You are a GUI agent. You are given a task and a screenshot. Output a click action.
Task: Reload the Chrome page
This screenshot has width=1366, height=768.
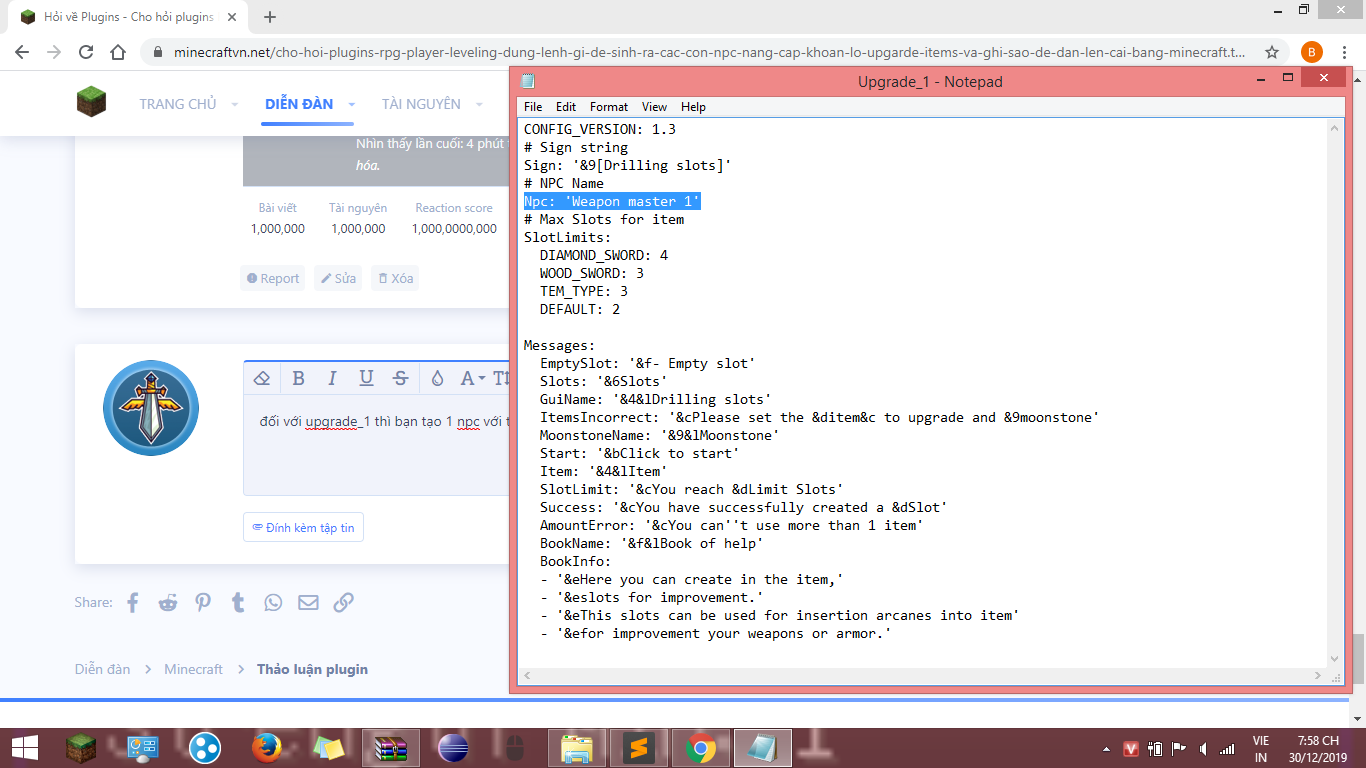[86, 52]
